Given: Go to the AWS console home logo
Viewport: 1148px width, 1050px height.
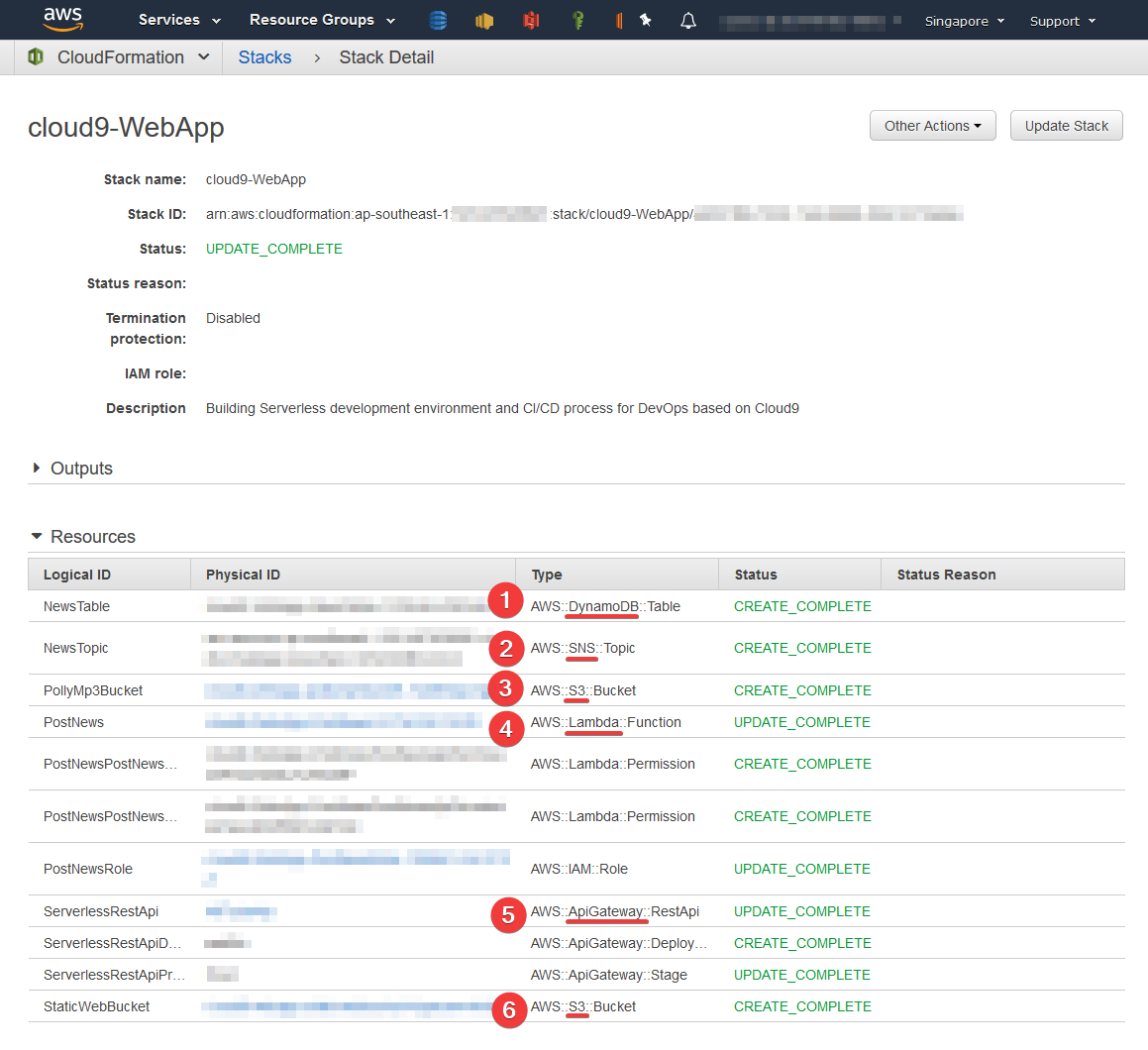Looking at the screenshot, I should (x=63, y=19).
